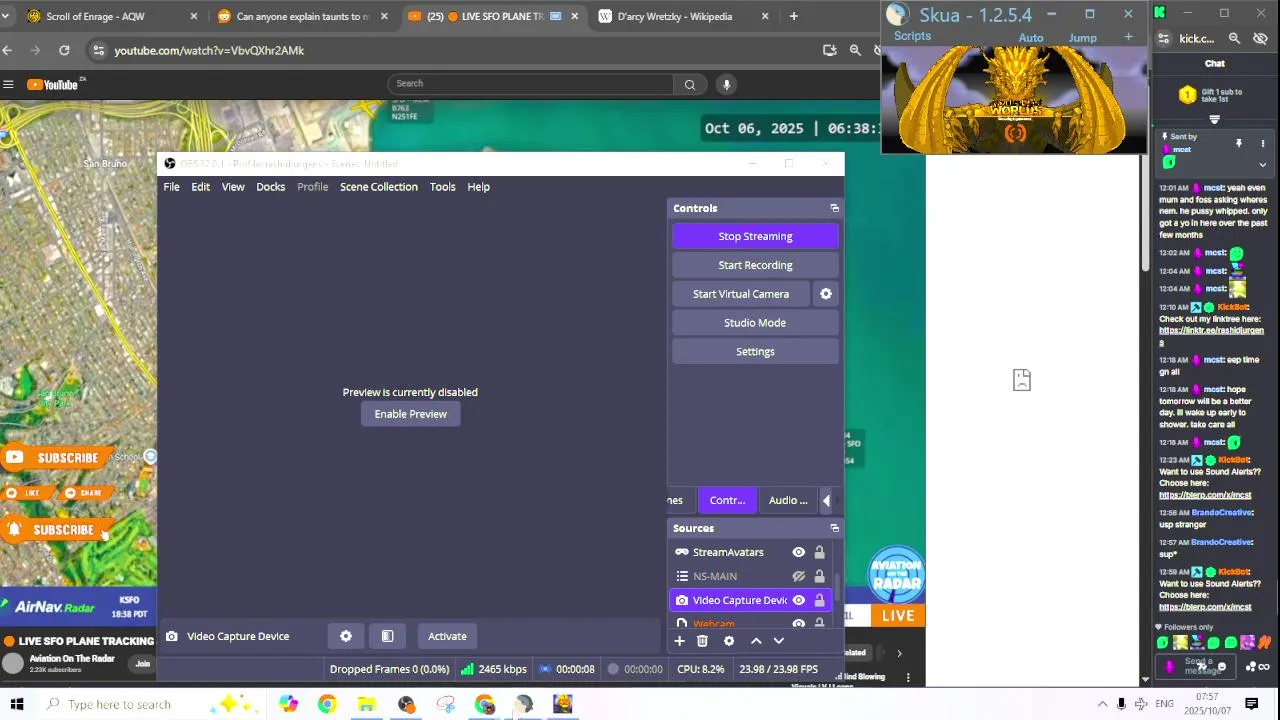
Task: Pop out the Controls dock panel
Action: tap(834, 208)
